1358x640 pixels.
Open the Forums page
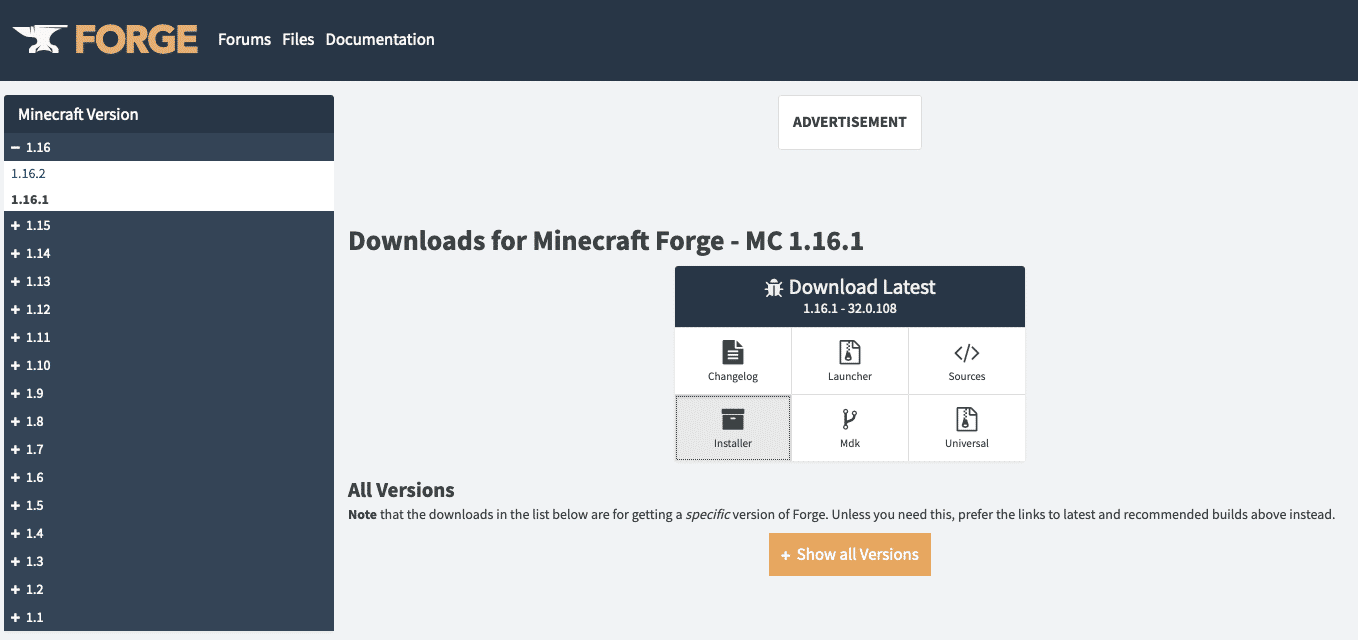[x=244, y=39]
